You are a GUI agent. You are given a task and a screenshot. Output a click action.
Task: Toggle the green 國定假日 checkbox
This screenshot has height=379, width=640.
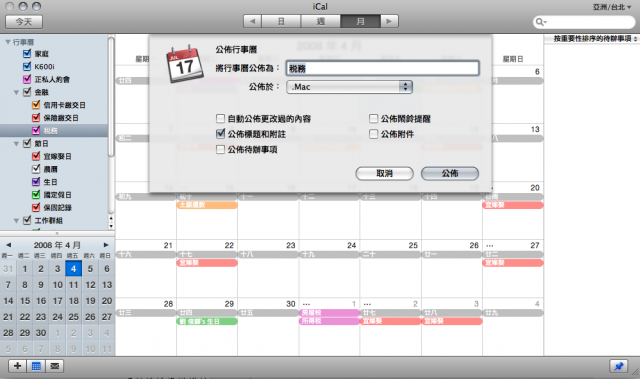tap(36, 195)
